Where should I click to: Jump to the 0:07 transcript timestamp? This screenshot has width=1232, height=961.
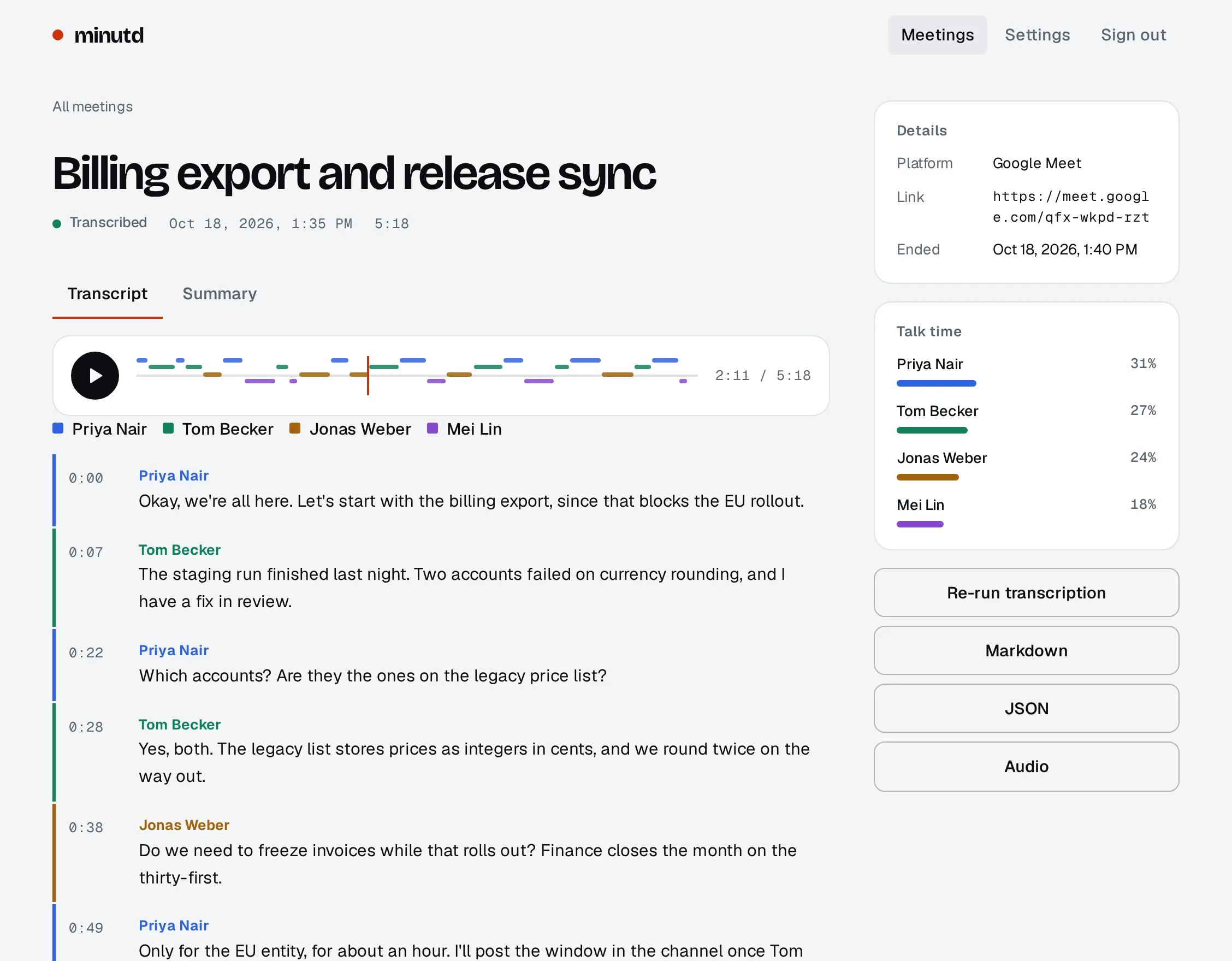86,553
